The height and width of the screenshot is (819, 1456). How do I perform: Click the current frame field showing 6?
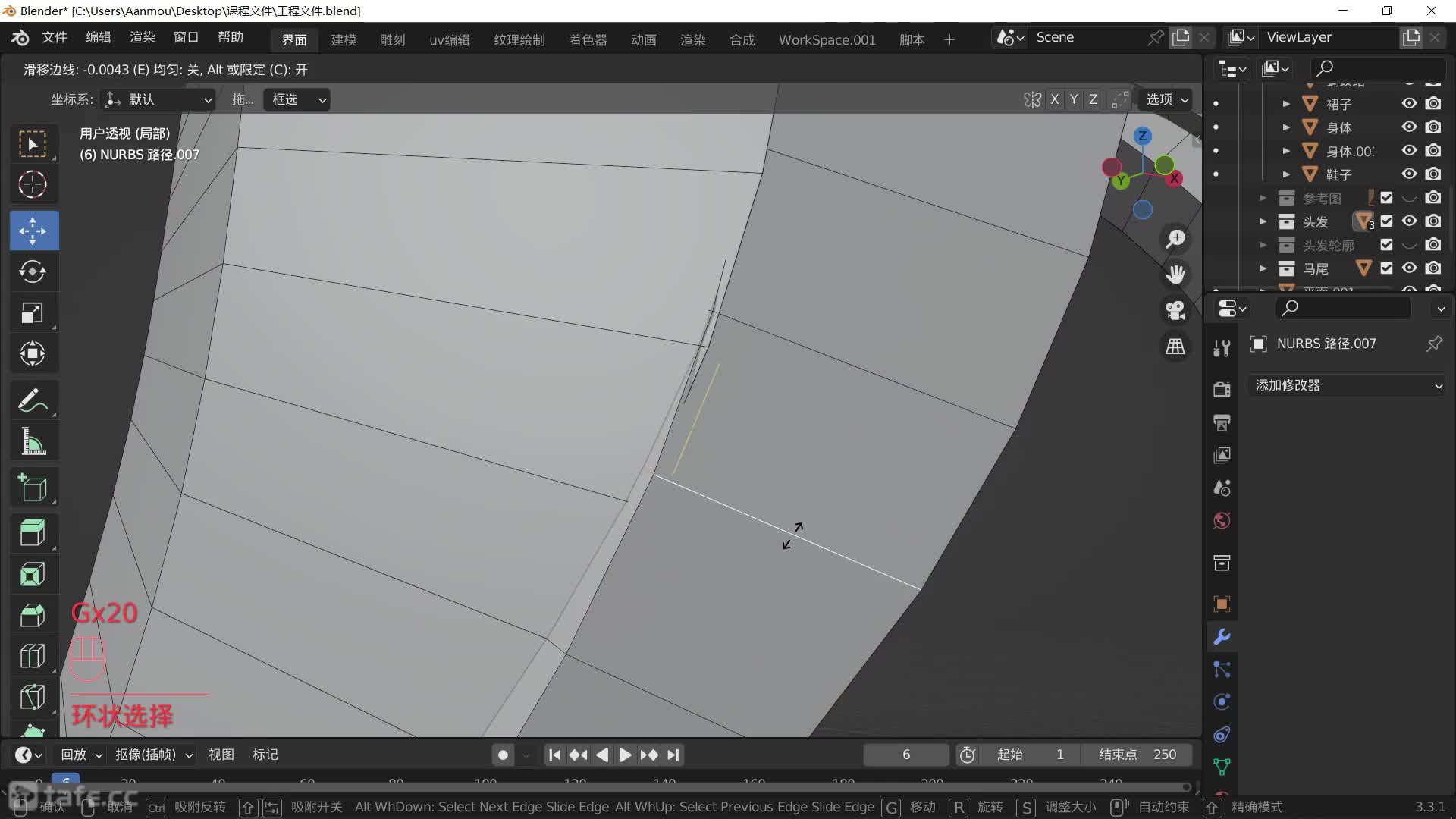(906, 755)
